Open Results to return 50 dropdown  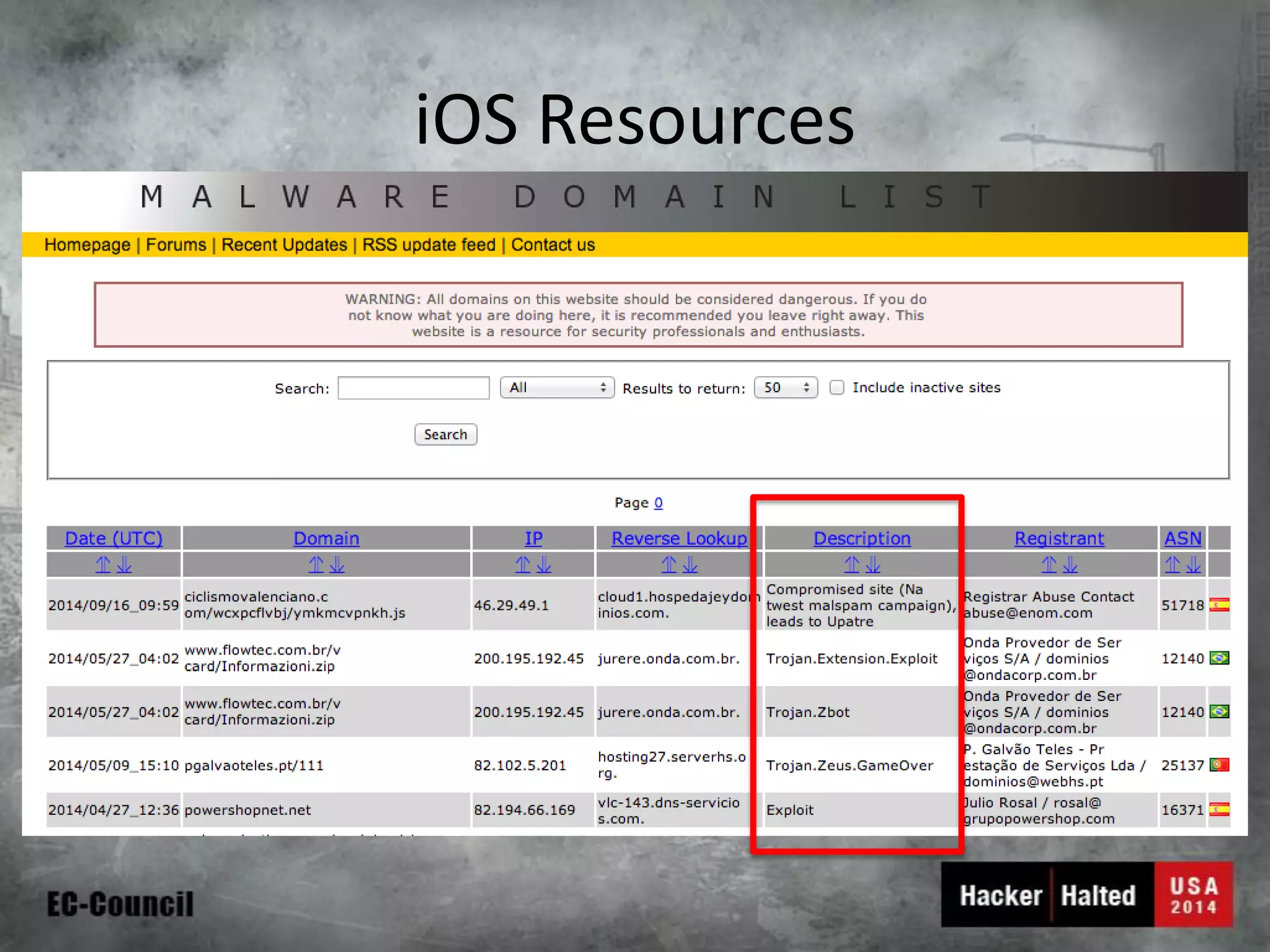click(x=786, y=387)
